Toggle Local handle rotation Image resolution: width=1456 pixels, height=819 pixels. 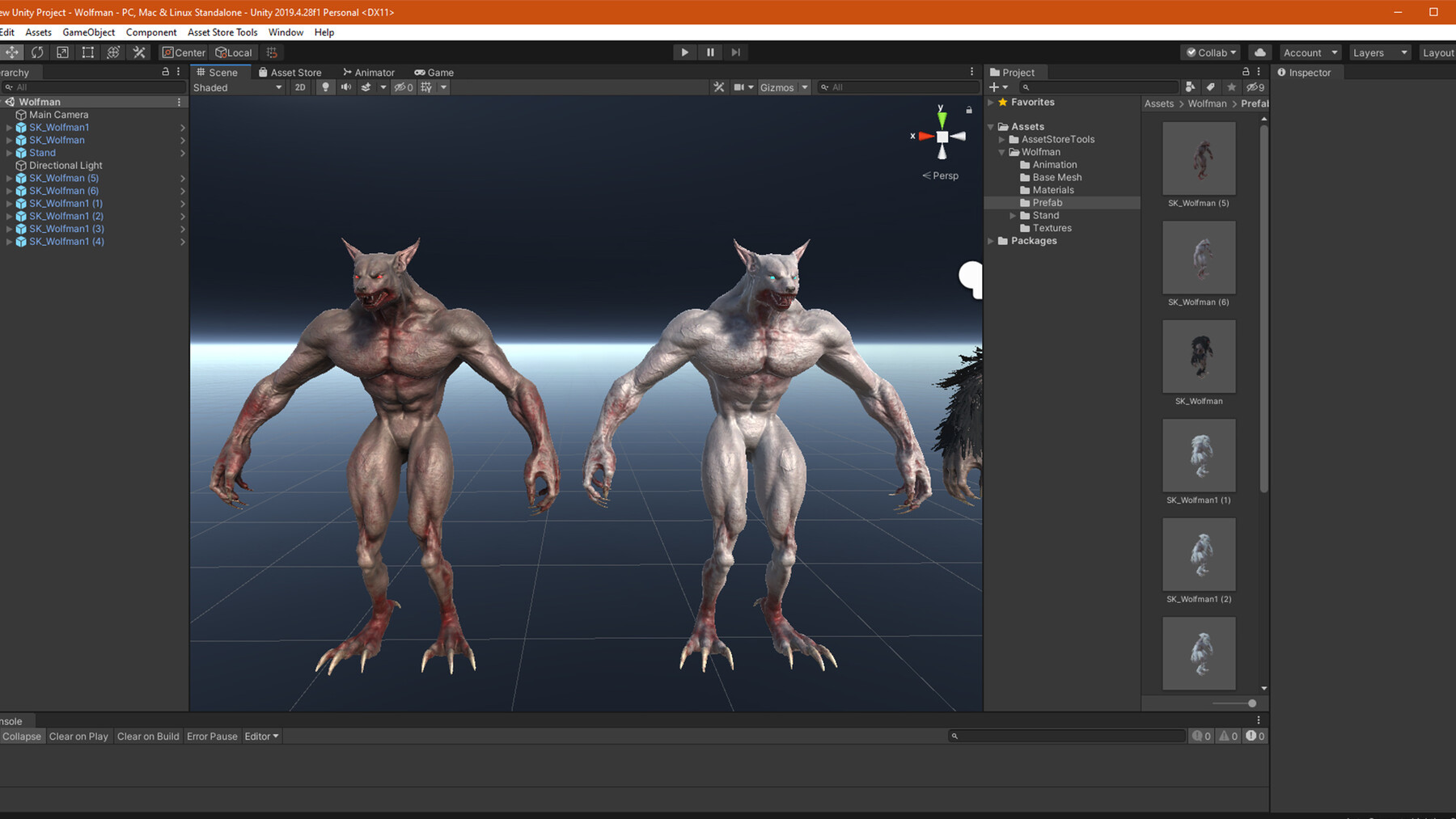(x=234, y=53)
